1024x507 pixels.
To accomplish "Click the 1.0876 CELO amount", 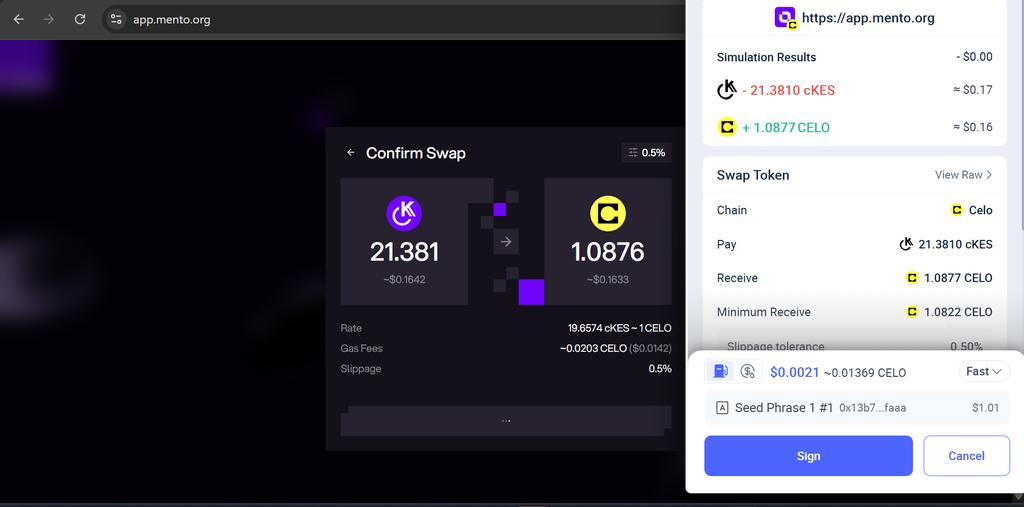I will (x=608, y=252).
